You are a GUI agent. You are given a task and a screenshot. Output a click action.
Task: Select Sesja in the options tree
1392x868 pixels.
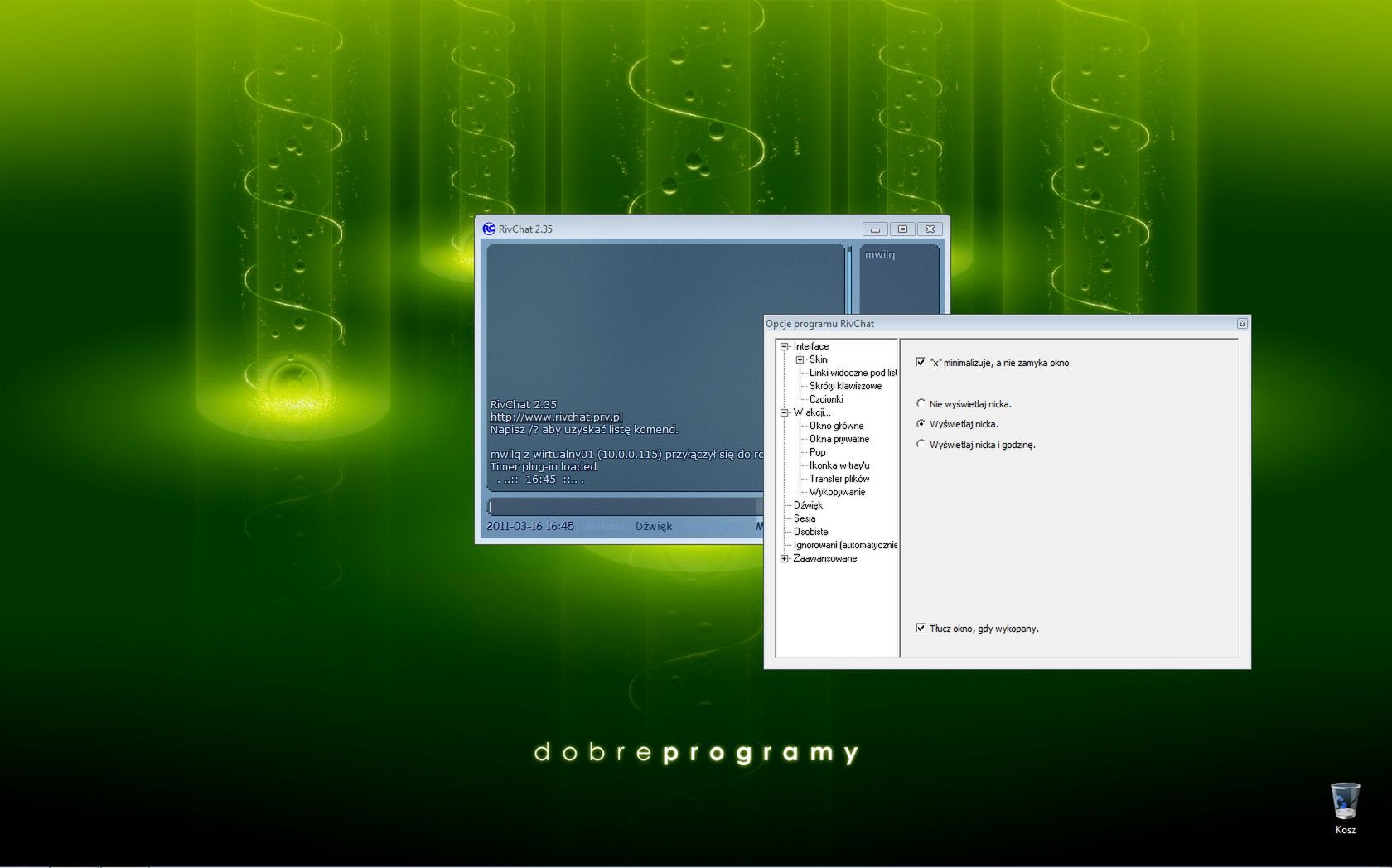(x=805, y=518)
